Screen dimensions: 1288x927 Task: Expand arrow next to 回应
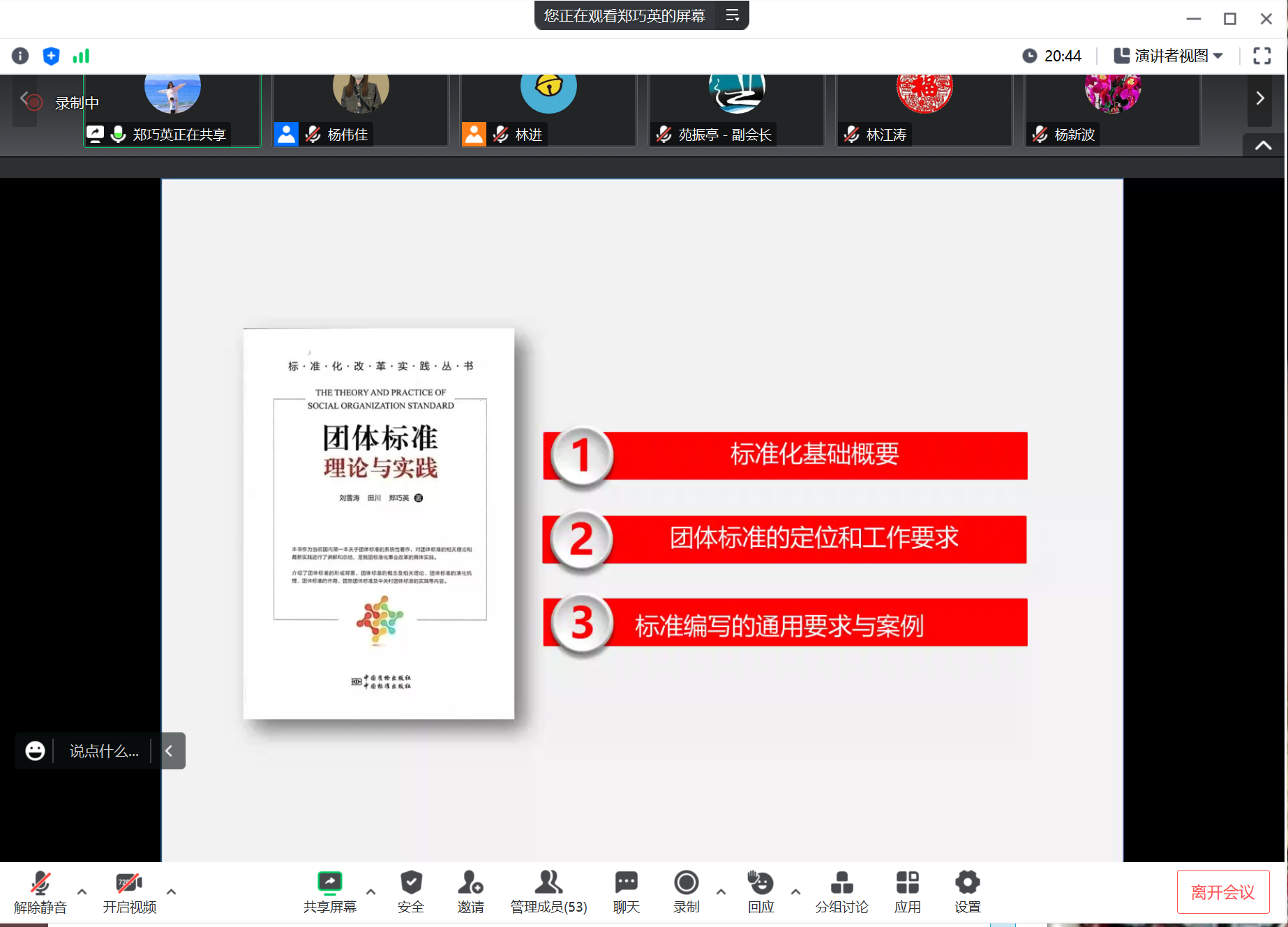point(795,891)
